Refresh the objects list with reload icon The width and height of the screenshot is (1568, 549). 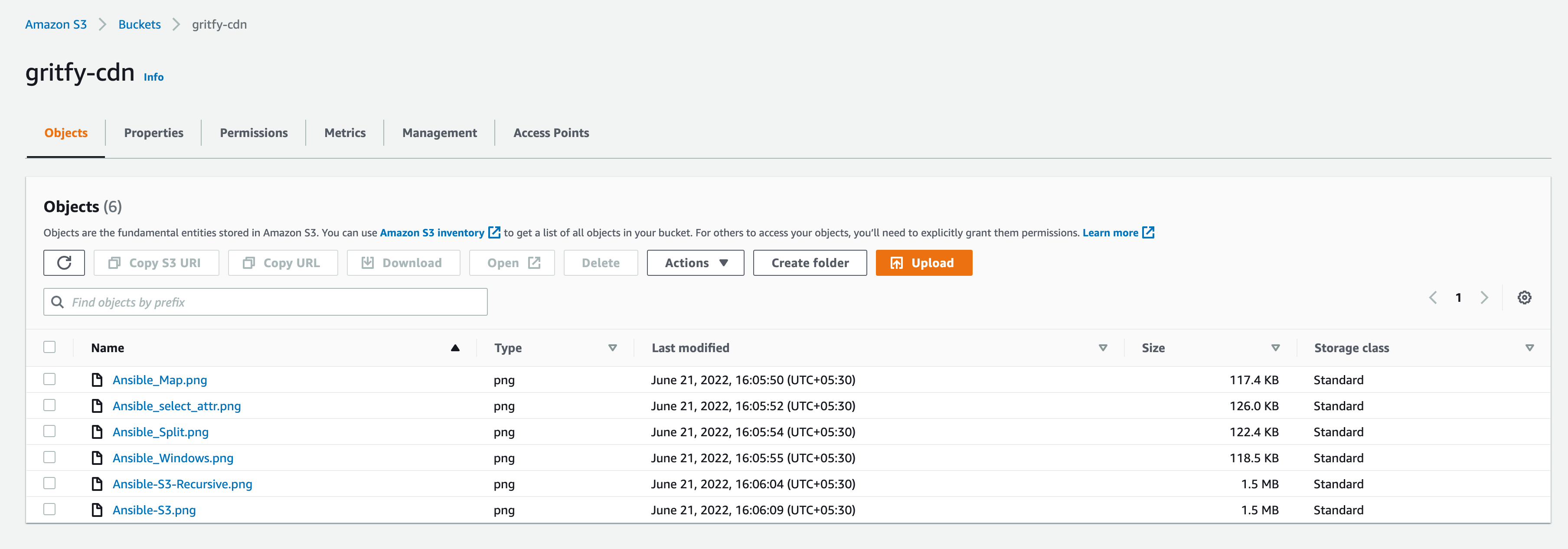(x=64, y=263)
